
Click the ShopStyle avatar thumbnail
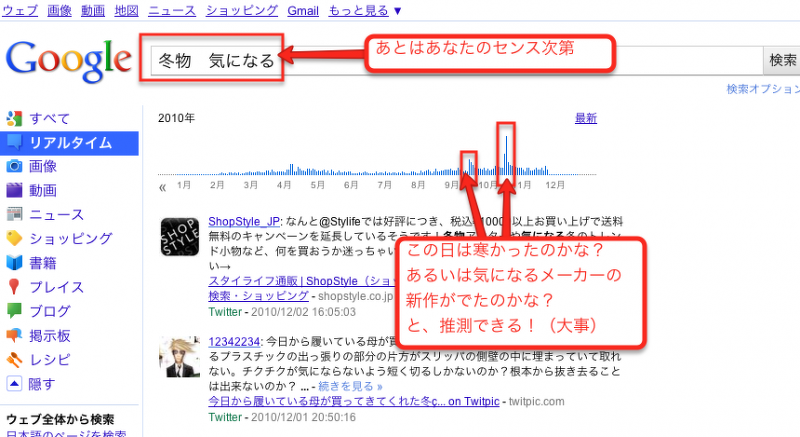click(180, 237)
